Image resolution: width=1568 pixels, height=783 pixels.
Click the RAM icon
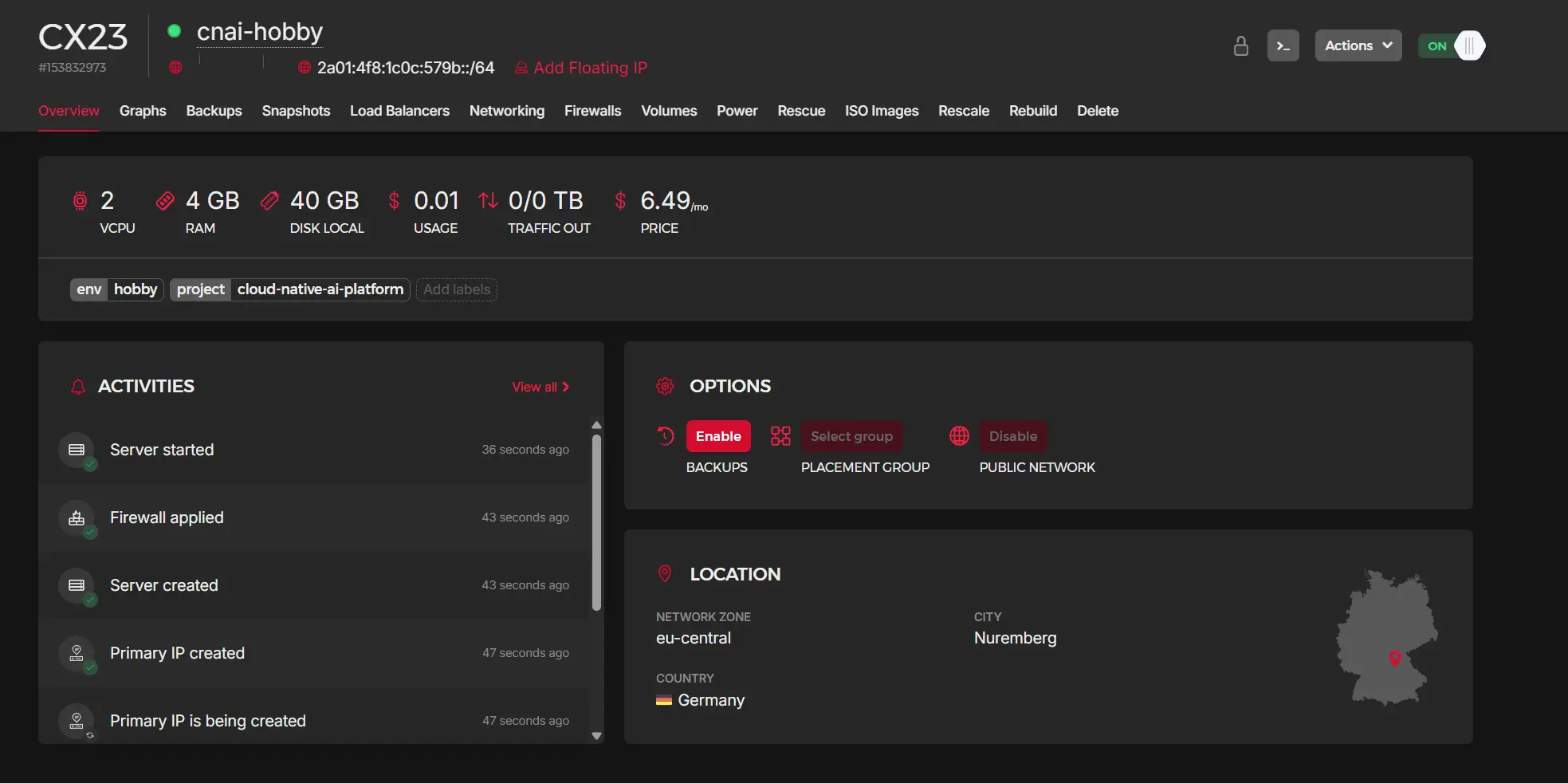165,200
